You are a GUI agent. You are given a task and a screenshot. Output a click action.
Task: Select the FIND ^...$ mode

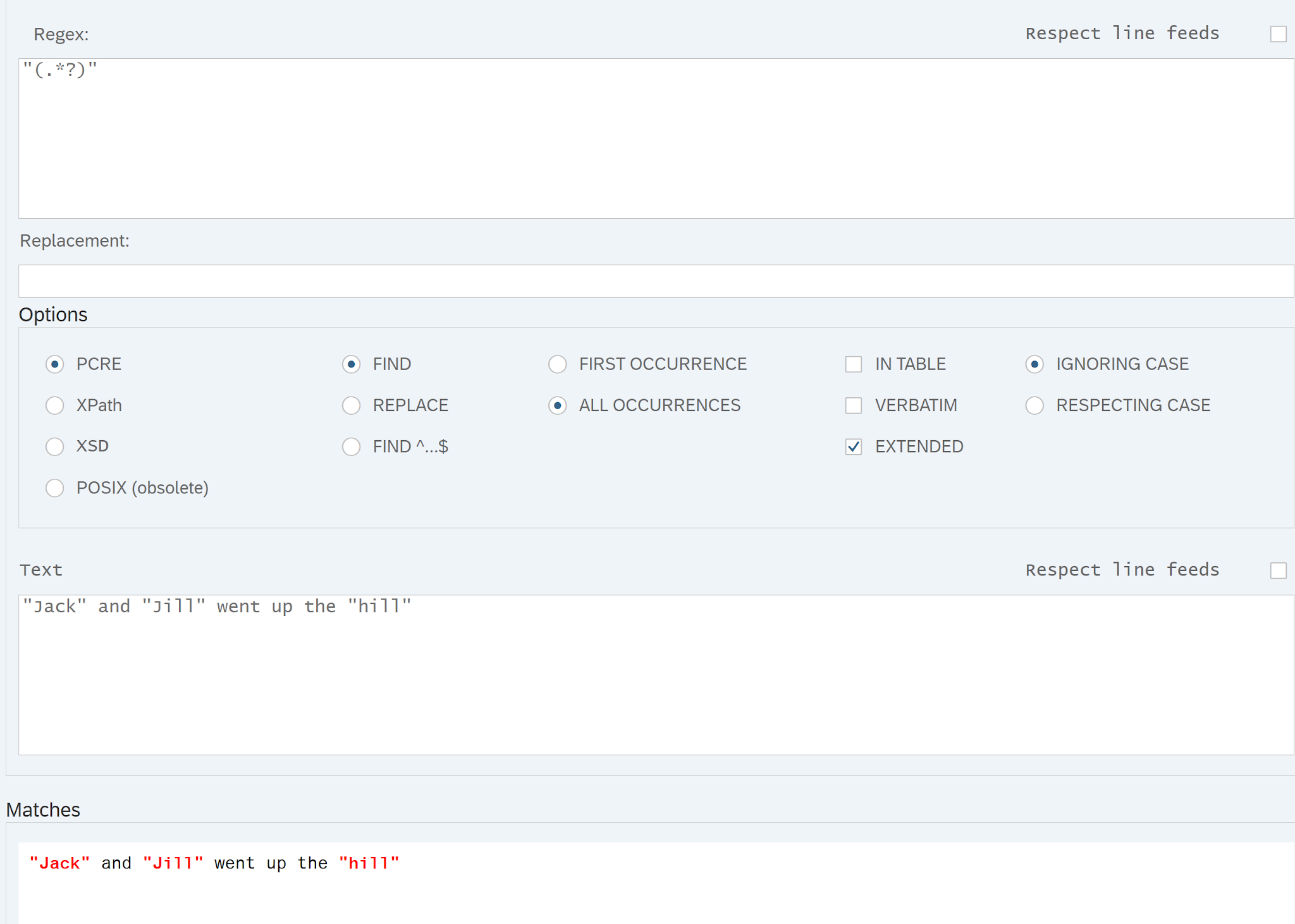pos(352,447)
